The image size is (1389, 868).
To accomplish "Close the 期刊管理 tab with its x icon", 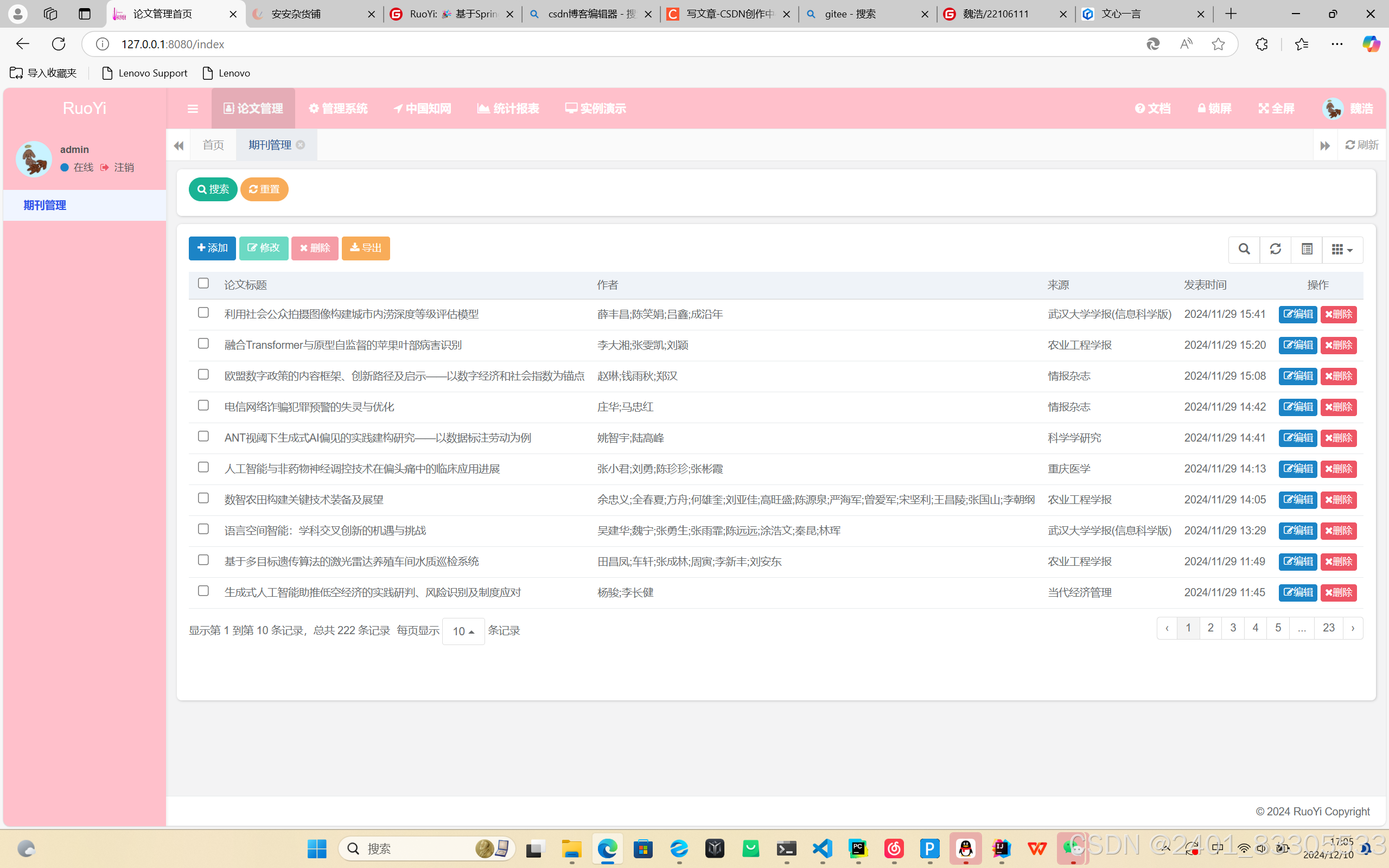I will pyautogui.click(x=301, y=145).
